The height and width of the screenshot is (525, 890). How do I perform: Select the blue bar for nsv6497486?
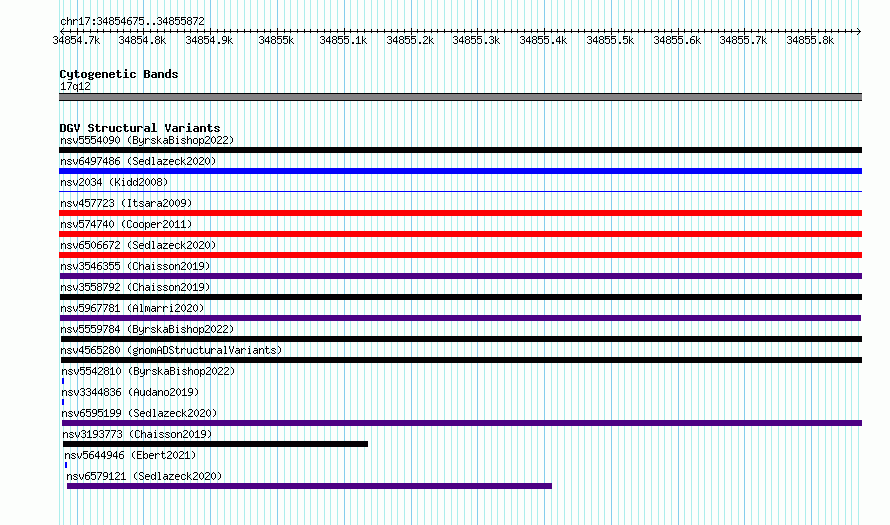(460, 171)
